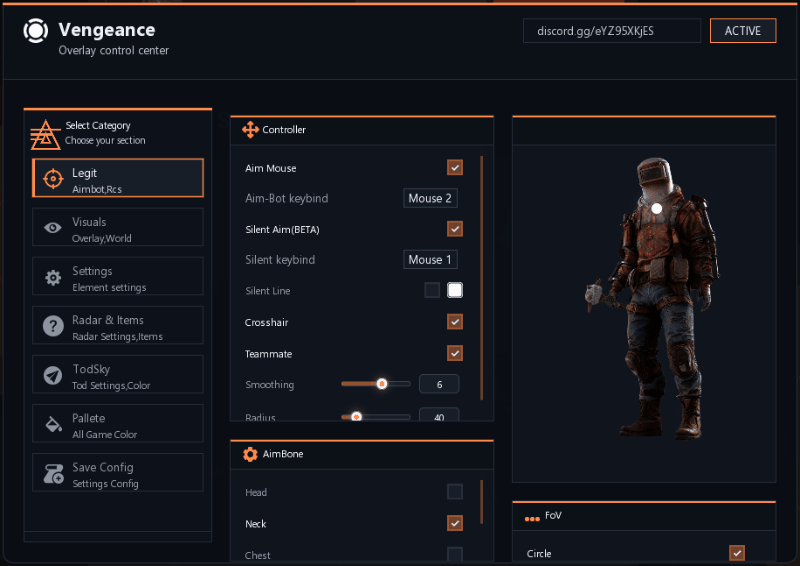This screenshot has height=566, width=800.
Task: Change the Silent keybind Mouse 1 selector
Action: point(430,260)
